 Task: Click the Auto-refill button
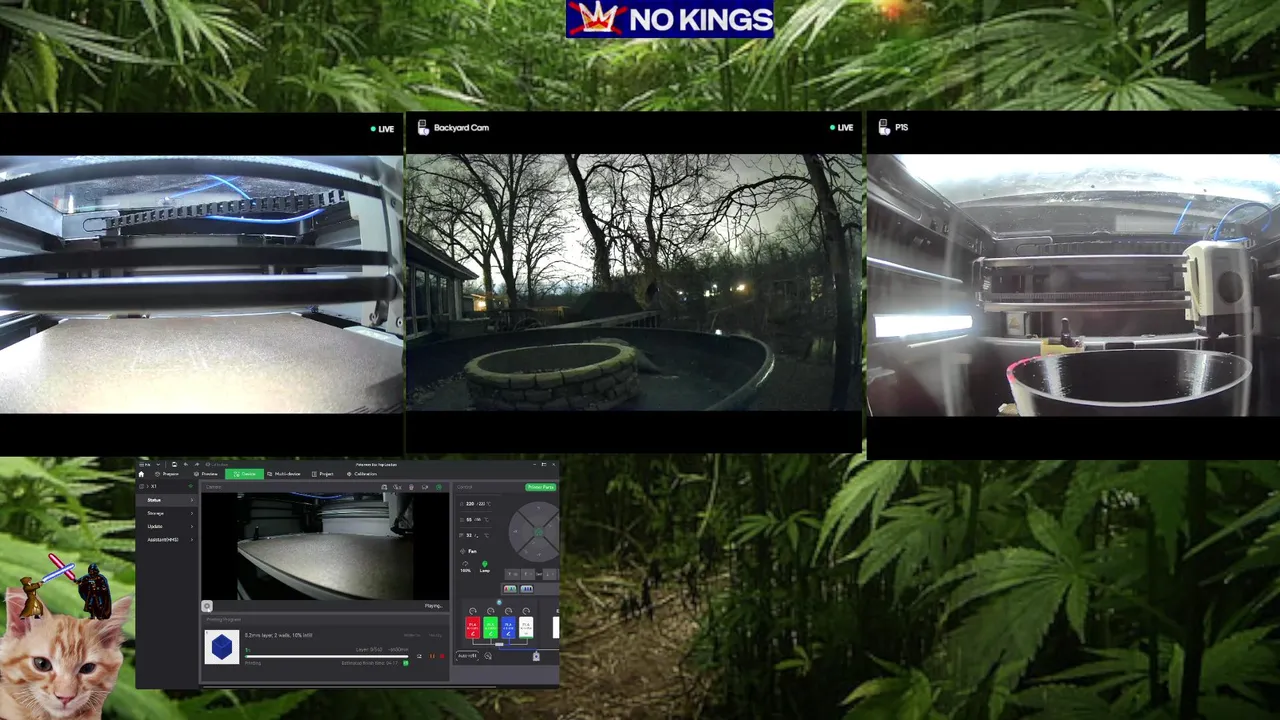click(467, 656)
